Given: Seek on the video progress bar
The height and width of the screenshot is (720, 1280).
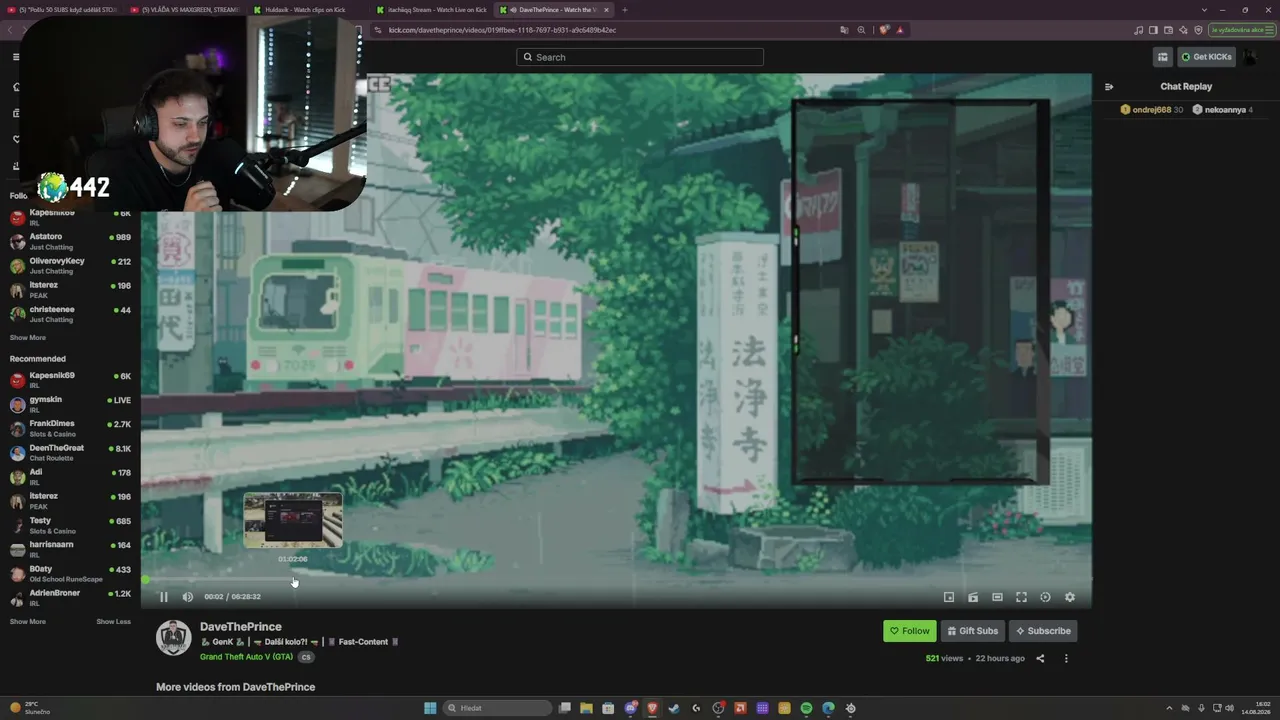Looking at the screenshot, I should coord(616,580).
